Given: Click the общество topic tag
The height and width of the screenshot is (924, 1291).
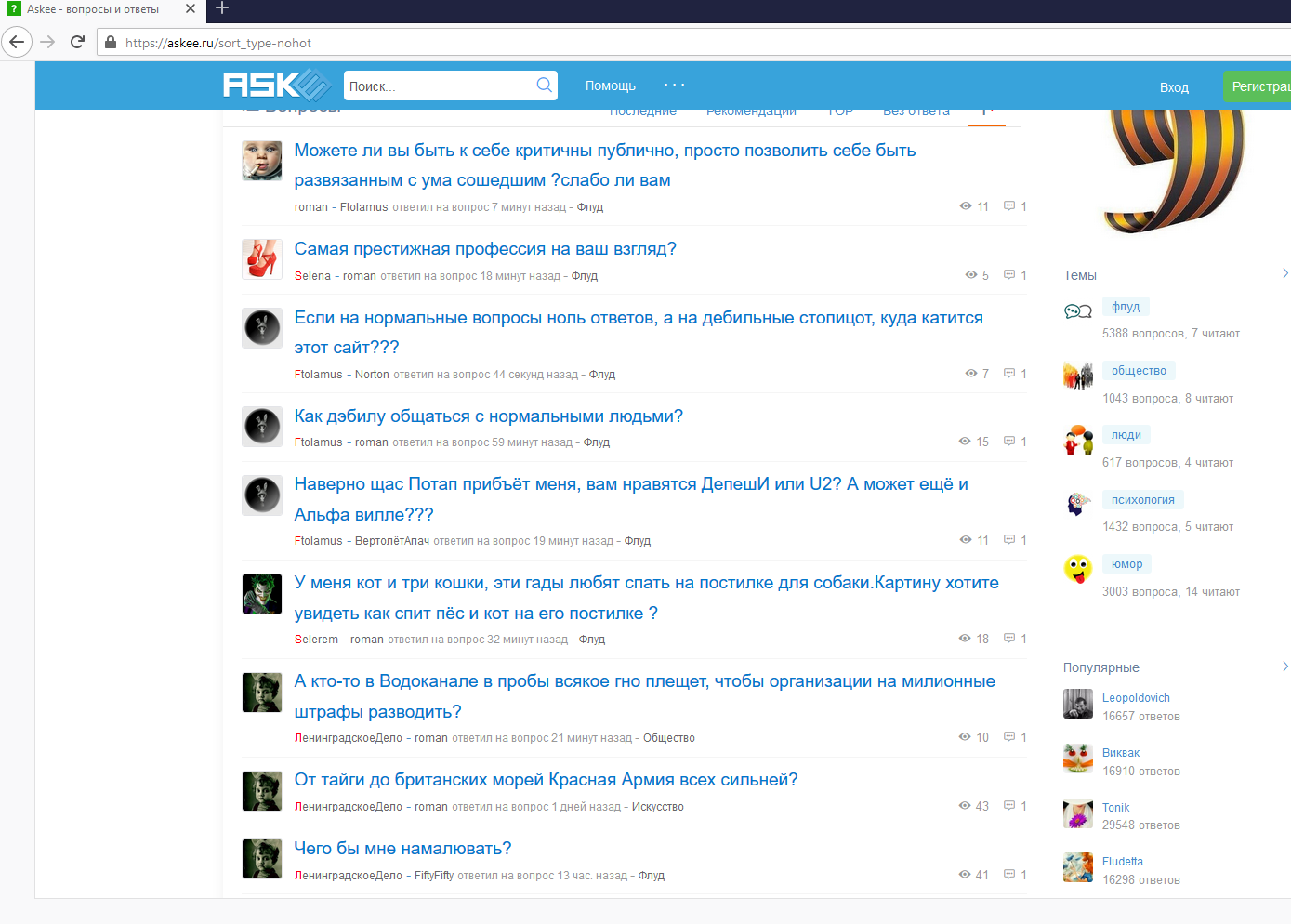Looking at the screenshot, I should [x=1139, y=371].
